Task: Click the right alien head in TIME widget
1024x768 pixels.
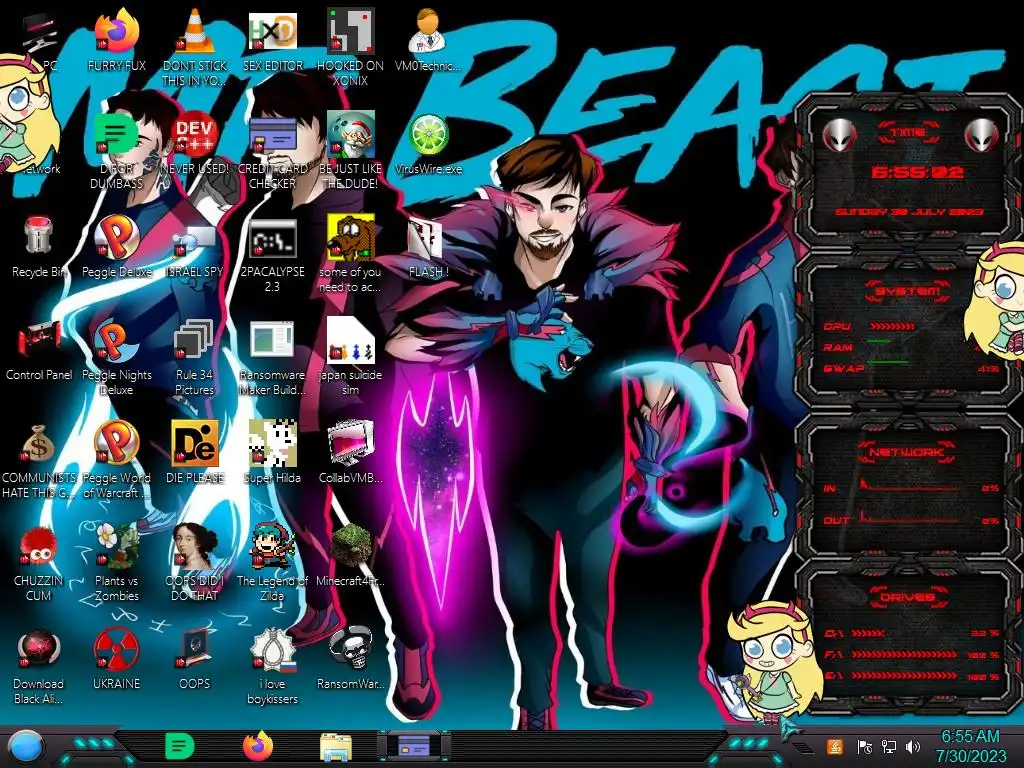Action: 981,135
